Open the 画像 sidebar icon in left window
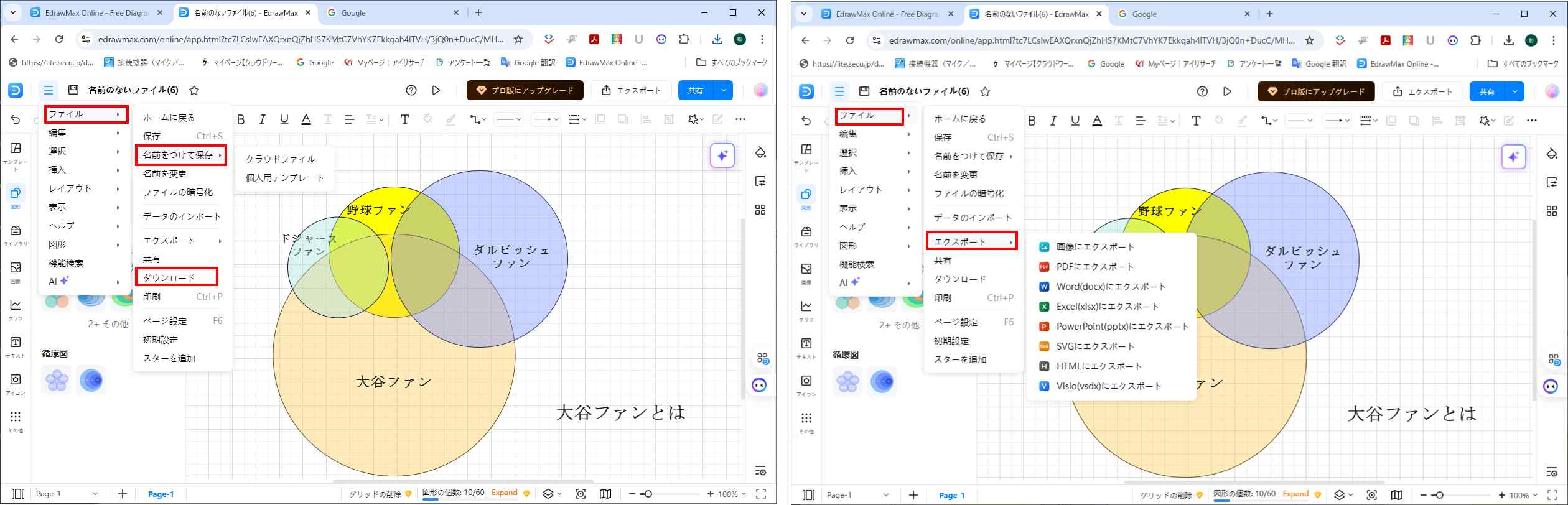Image resolution: width=1568 pixels, height=505 pixels. tap(16, 272)
